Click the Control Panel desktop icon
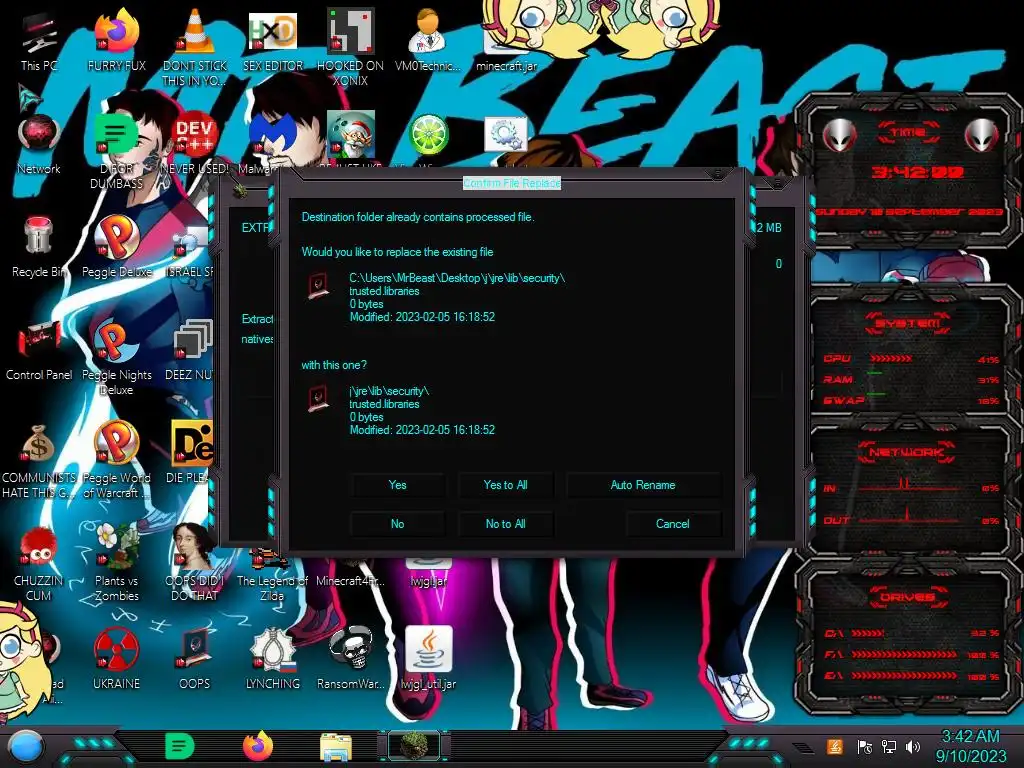 coord(39,350)
